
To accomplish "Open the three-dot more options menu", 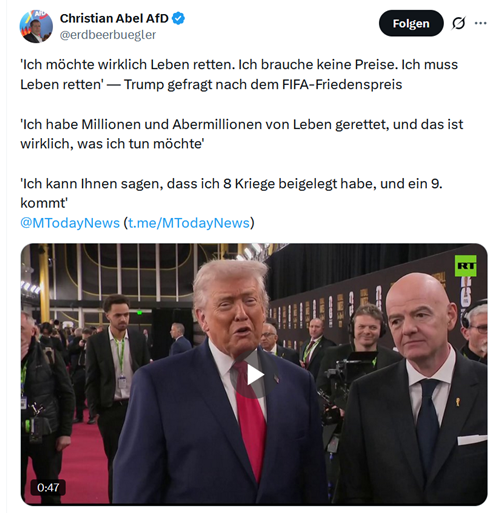I will click(x=480, y=23).
